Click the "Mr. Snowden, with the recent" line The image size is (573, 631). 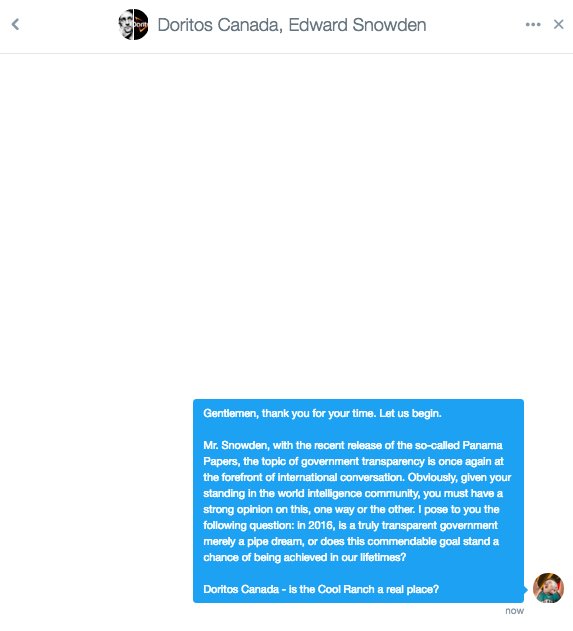pyautogui.click(x=352, y=445)
